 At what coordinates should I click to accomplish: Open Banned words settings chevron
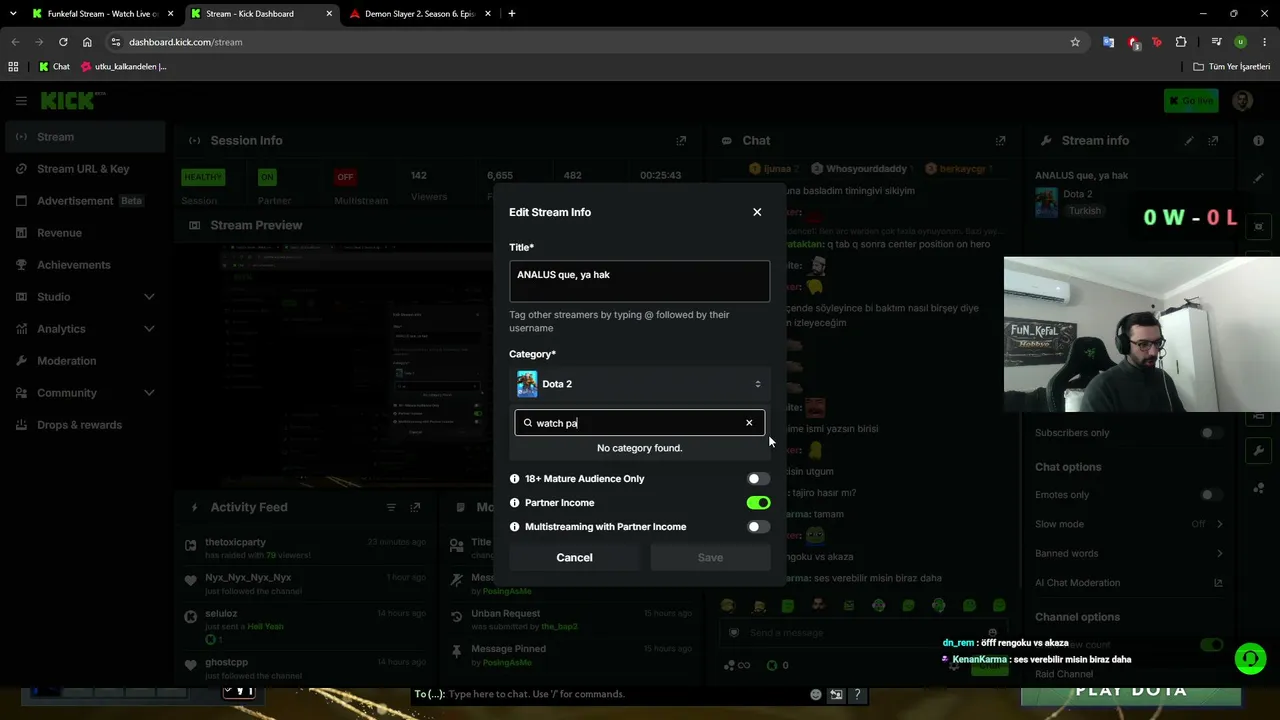coord(1219,553)
